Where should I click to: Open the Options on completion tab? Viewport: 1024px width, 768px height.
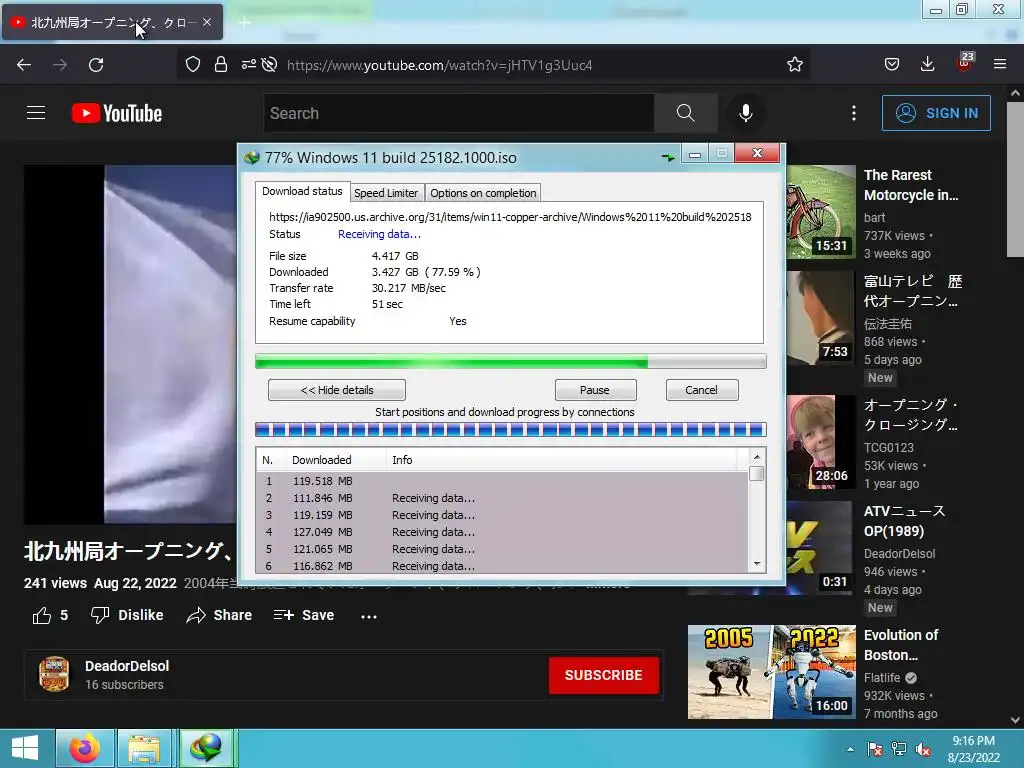(483, 193)
